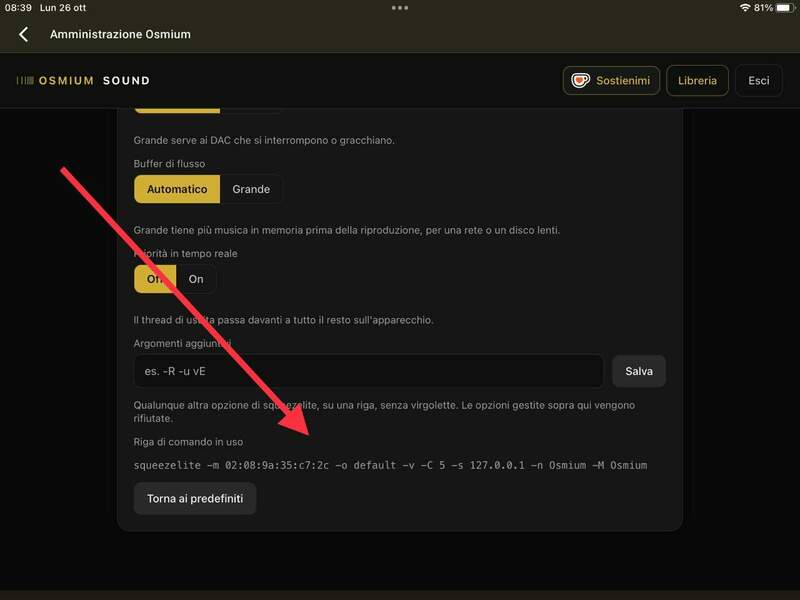The height and width of the screenshot is (600, 800).
Task: Tap the 81% battery percentage
Action: click(763, 8)
